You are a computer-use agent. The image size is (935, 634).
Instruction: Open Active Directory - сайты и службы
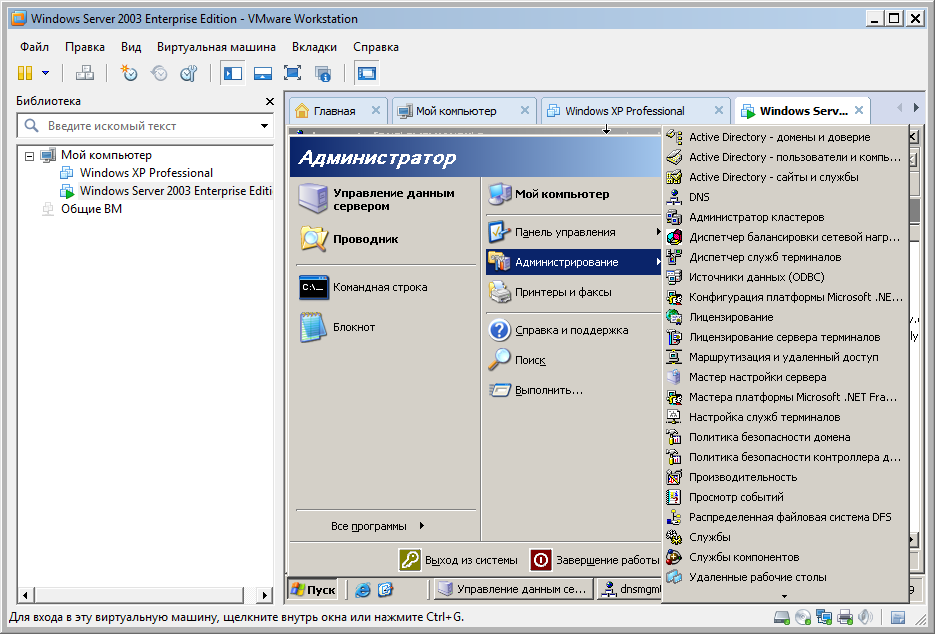[785, 177]
